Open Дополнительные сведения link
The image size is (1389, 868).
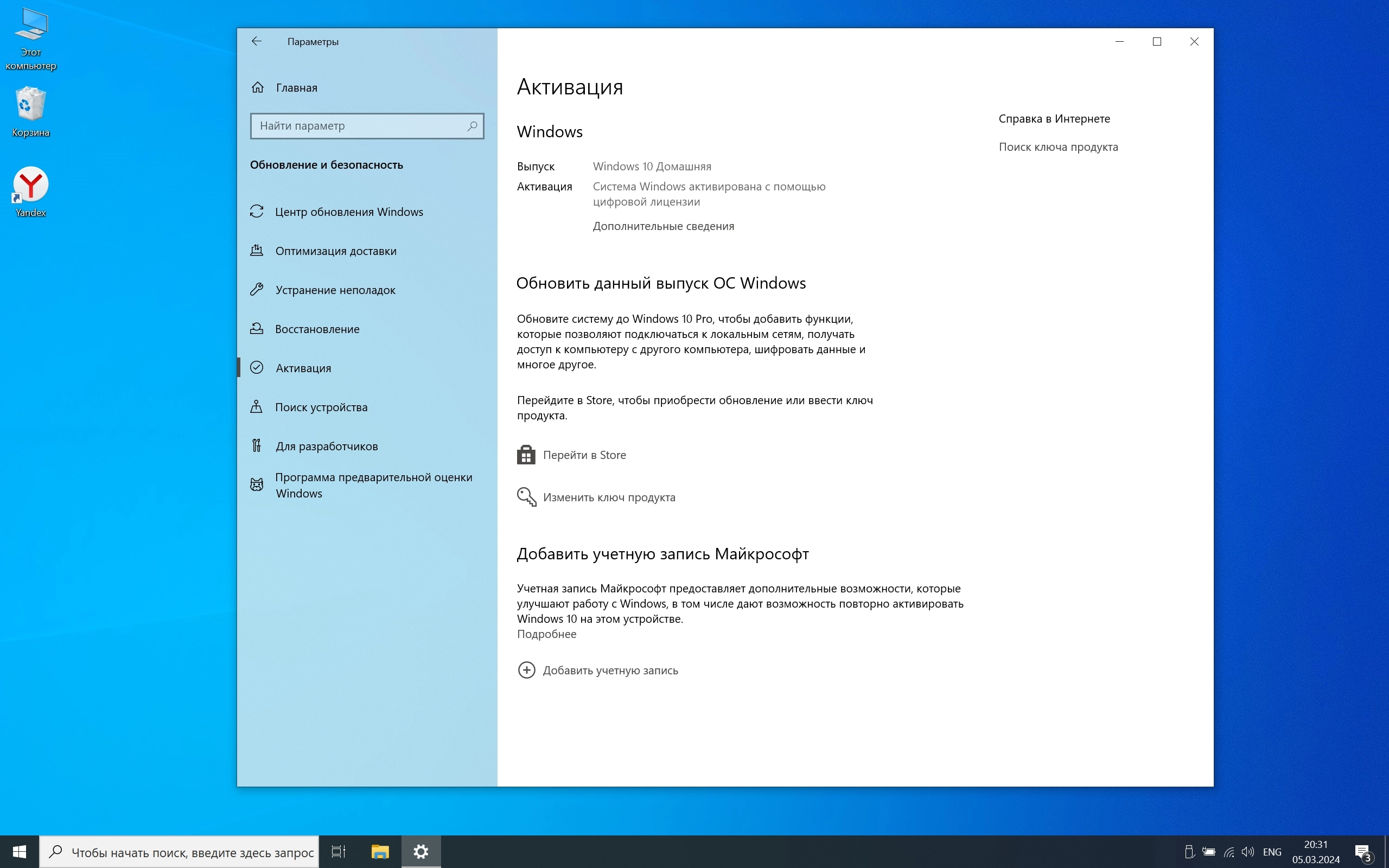pyautogui.click(x=663, y=226)
